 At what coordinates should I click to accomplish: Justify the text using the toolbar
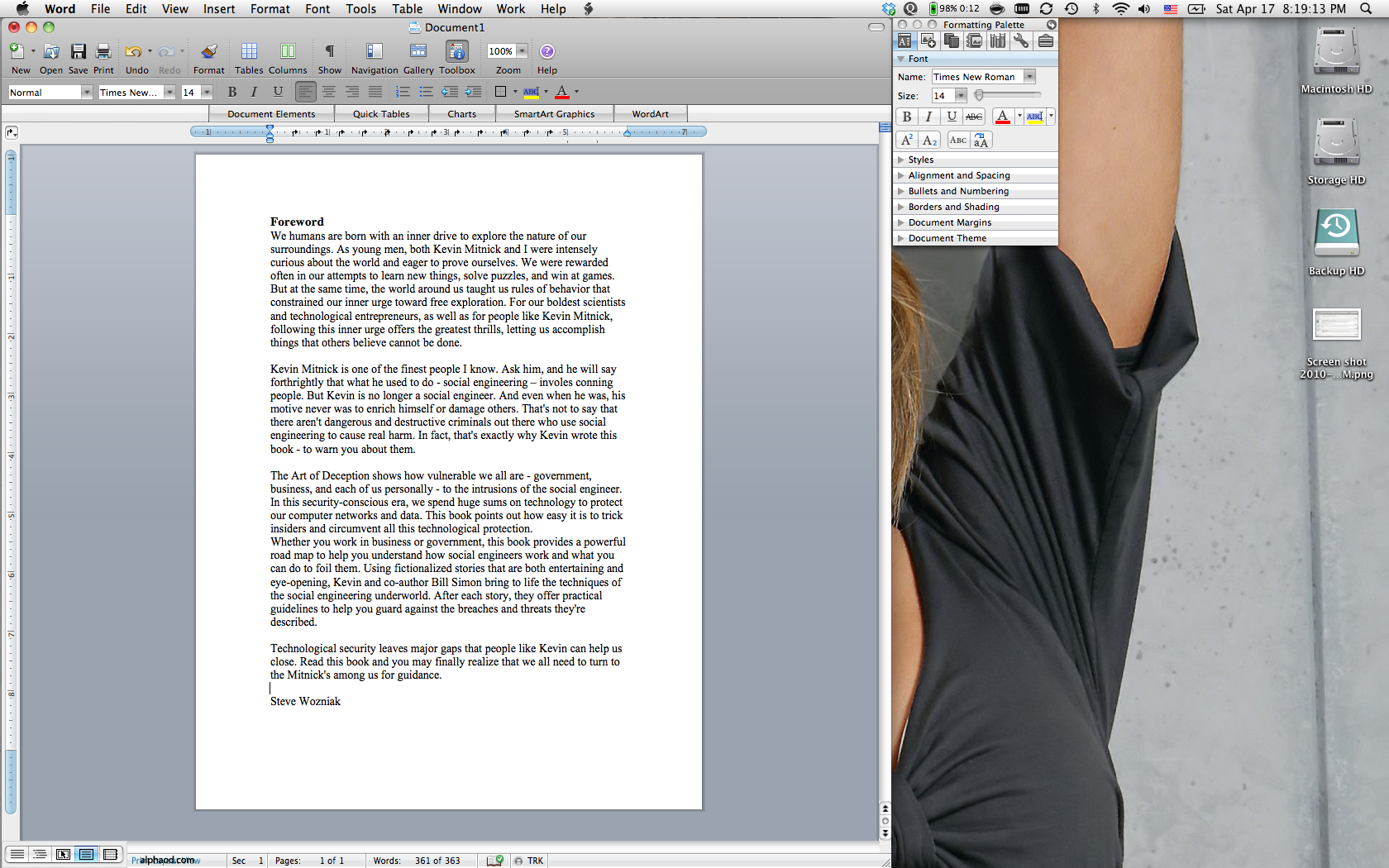(x=375, y=92)
